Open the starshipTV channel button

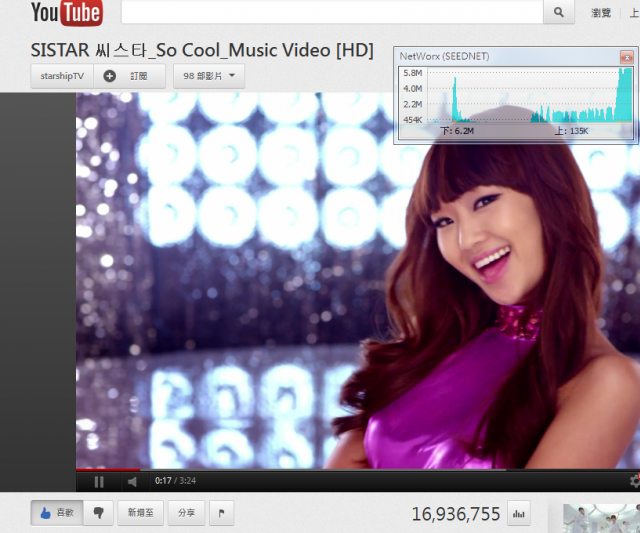tap(62, 76)
